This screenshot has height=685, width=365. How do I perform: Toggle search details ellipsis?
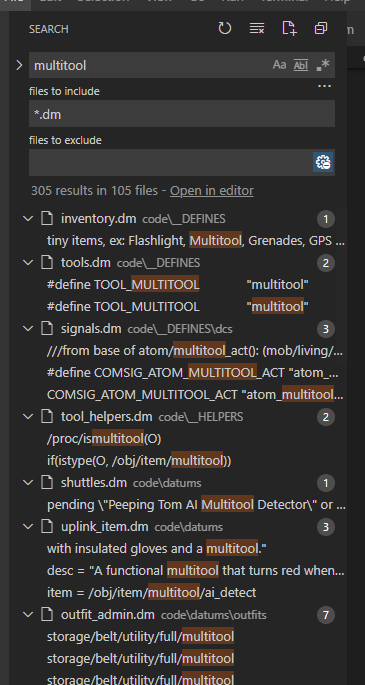coord(324,86)
